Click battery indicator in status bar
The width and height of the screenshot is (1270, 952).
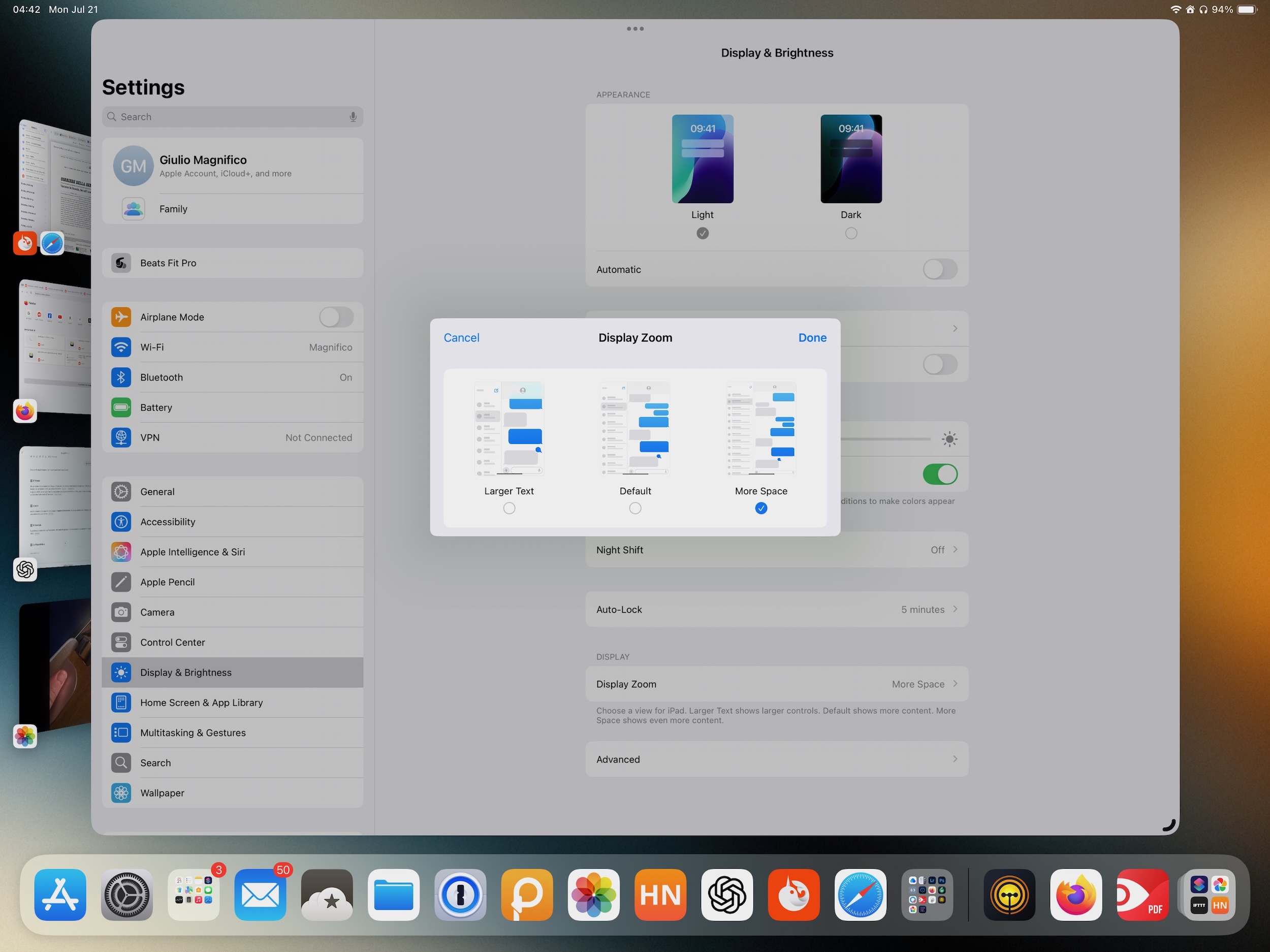[x=1247, y=9]
